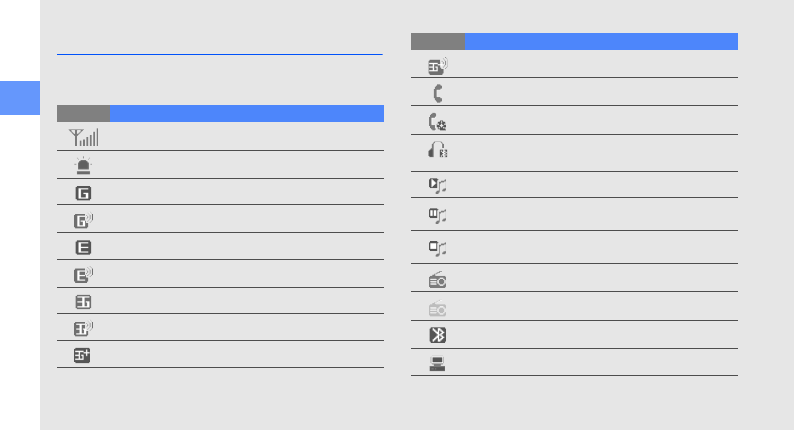This screenshot has width=794, height=430.
Task: Select the GPRS network G icon
Action: click(x=82, y=192)
